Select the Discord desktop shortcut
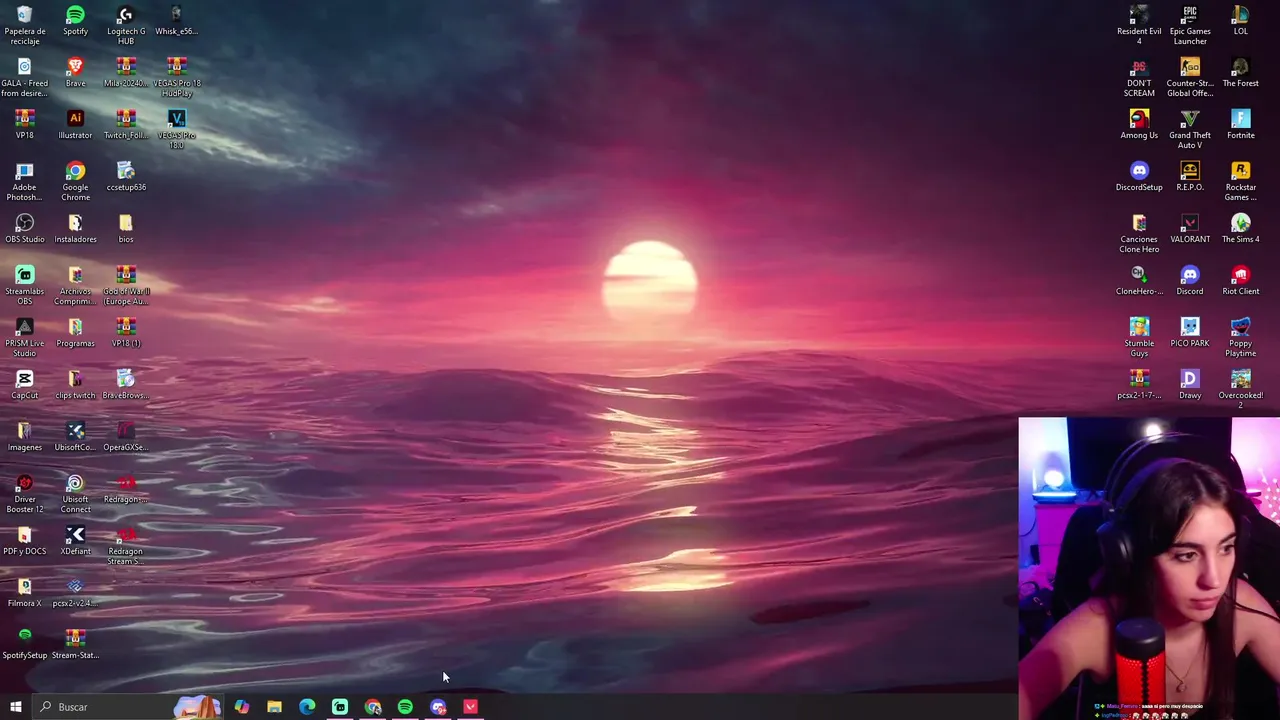 (1190, 280)
